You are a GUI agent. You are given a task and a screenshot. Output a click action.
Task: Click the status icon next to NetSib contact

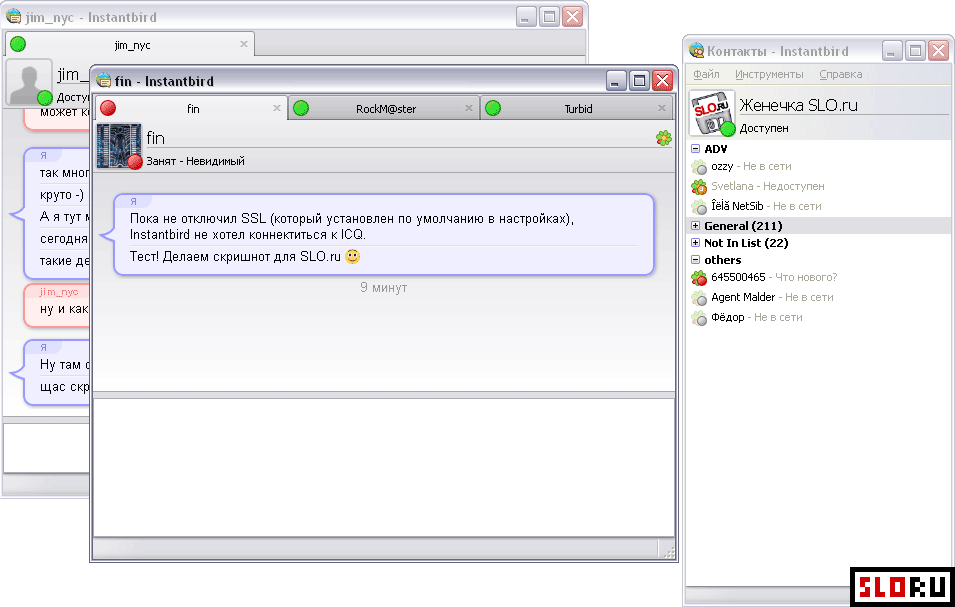pyautogui.click(x=699, y=207)
